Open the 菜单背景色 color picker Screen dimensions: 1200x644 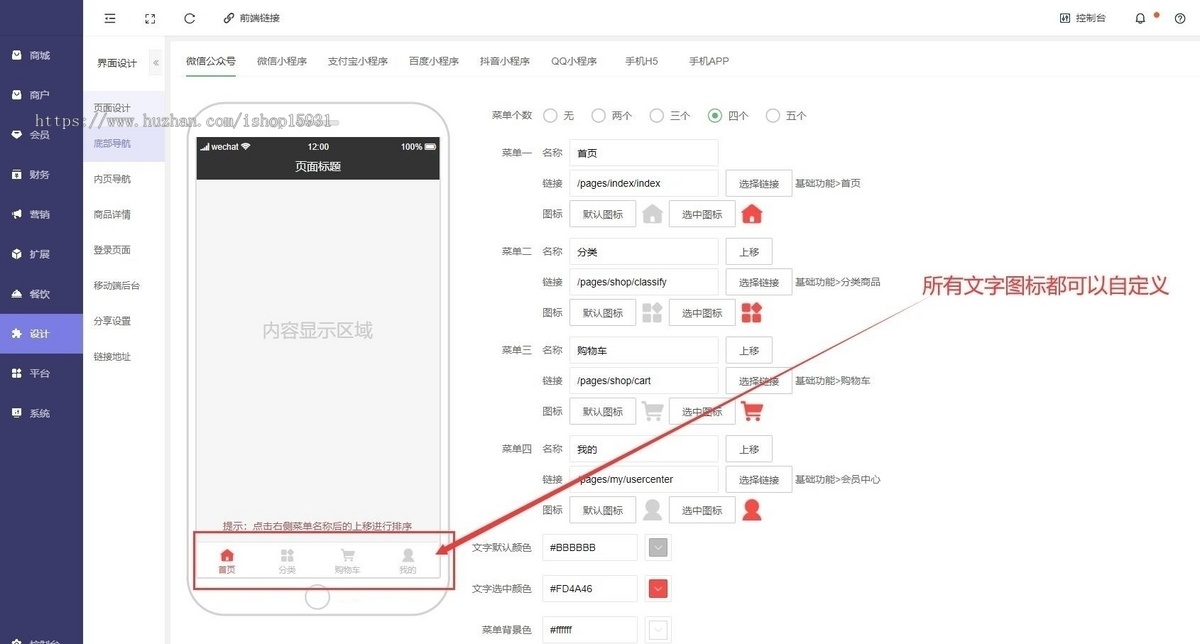pyautogui.click(x=657, y=630)
